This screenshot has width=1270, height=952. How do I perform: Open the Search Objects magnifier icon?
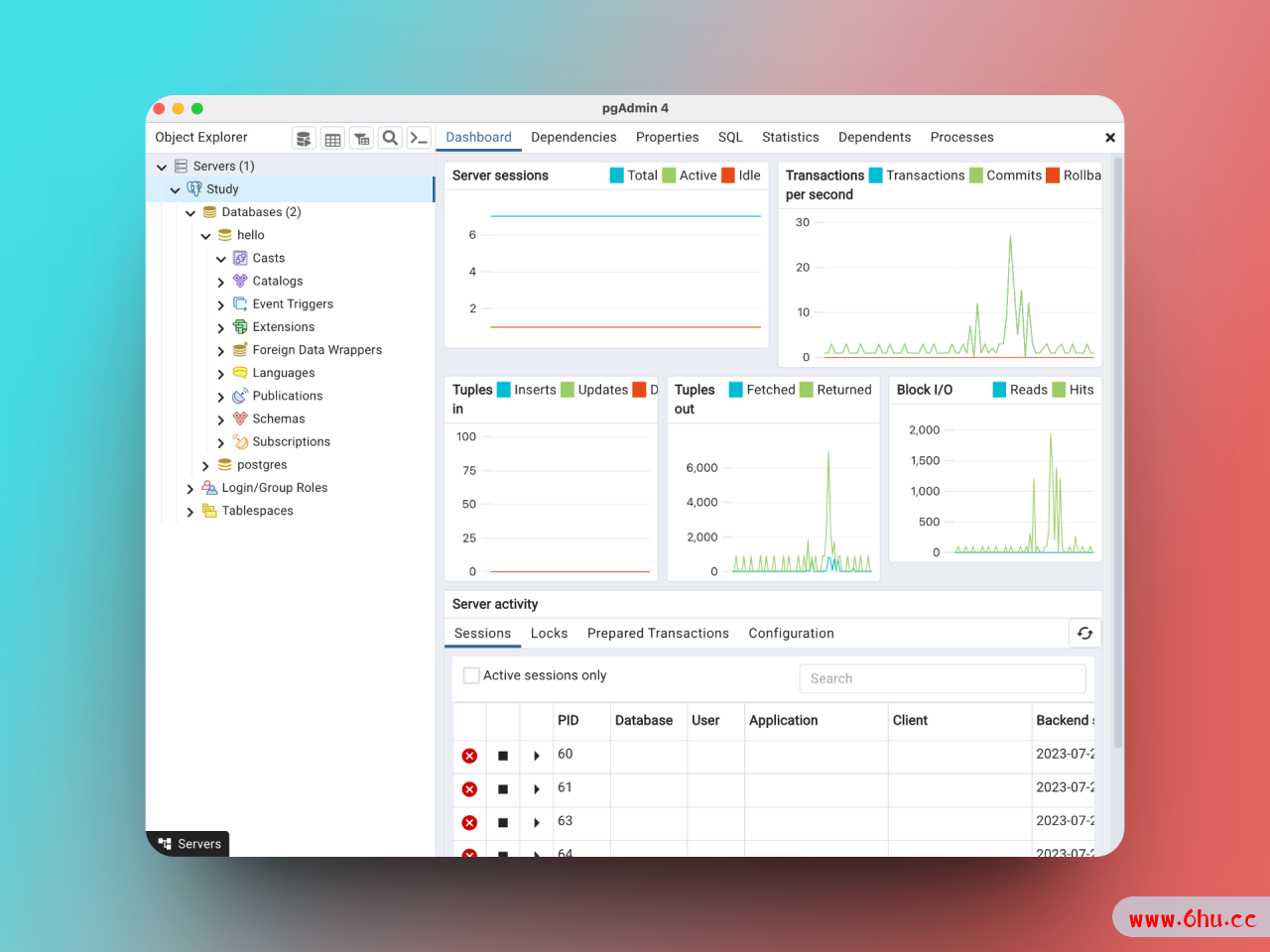(x=390, y=138)
